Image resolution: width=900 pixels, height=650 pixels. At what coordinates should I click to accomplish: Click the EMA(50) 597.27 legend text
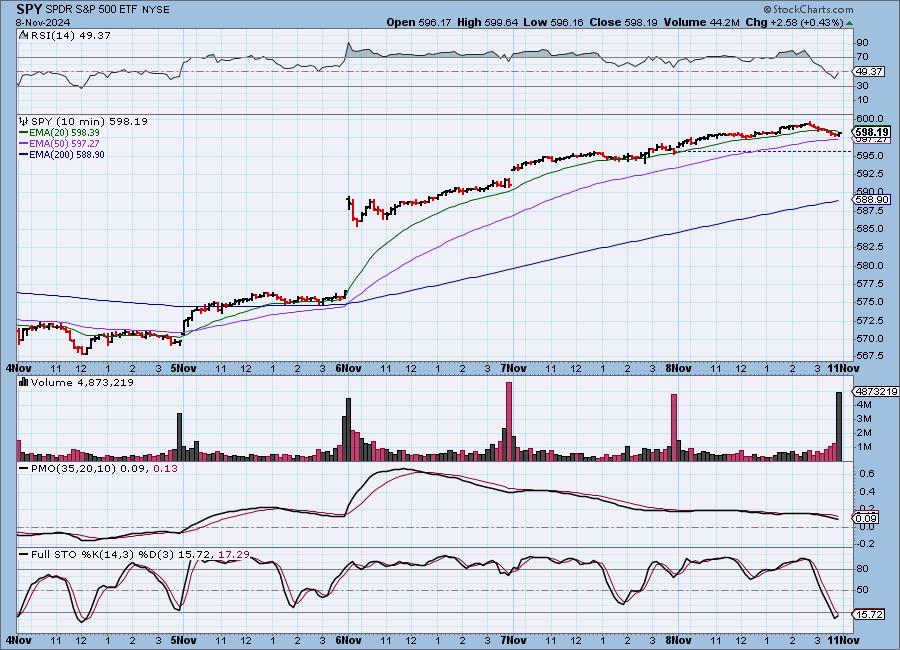[x=64, y=144]
